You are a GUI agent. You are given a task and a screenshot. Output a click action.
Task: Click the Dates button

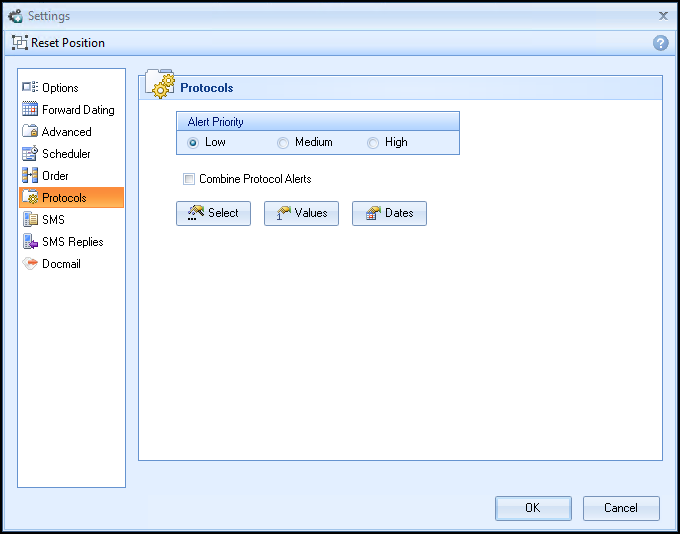[x=389, y=213]
